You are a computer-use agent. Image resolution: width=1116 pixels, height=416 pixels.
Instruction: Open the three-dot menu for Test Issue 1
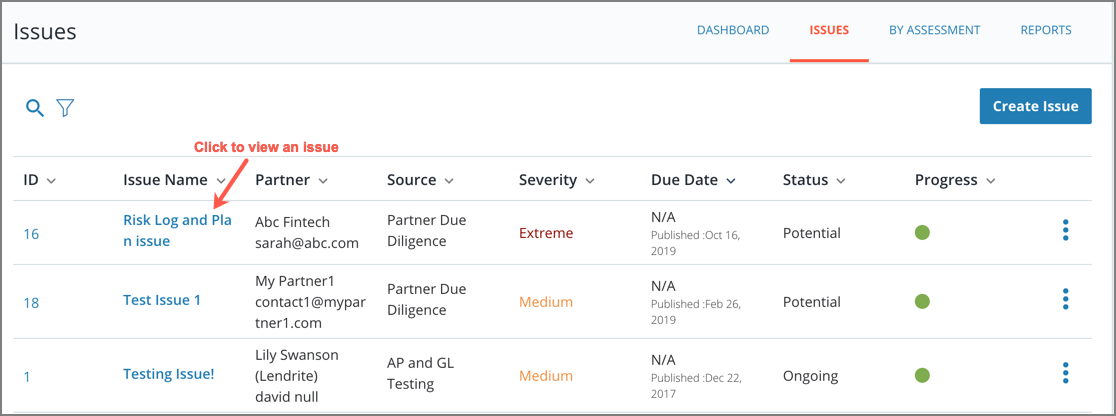(1065, 299)
